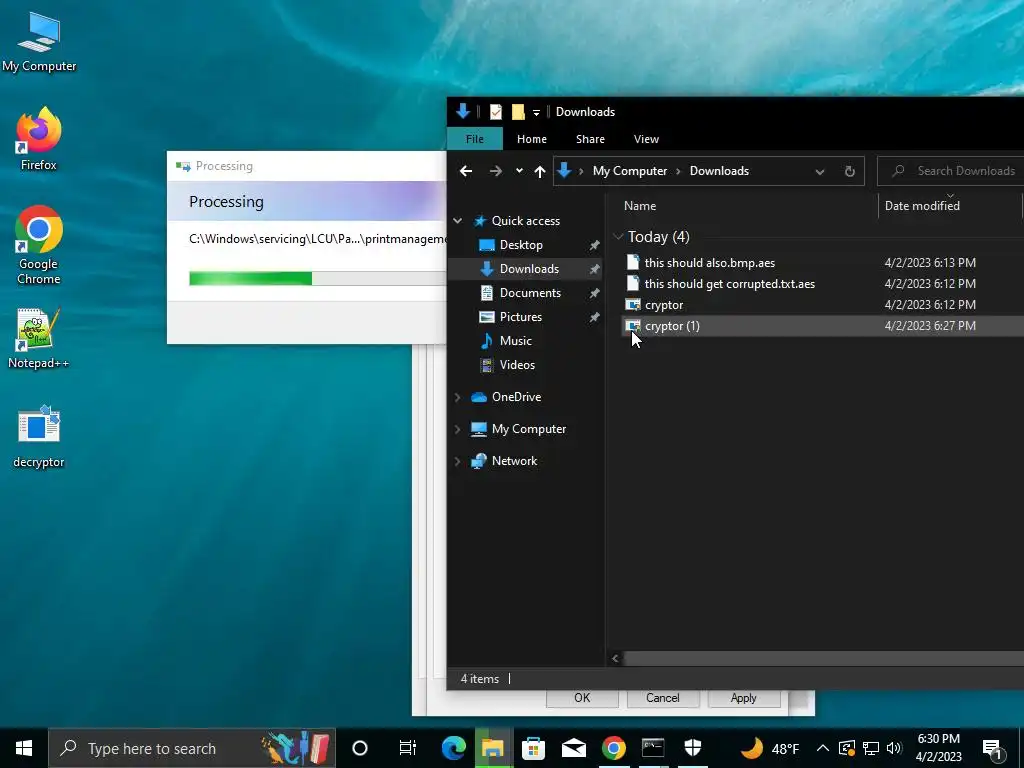Screen dimensions: 1024x768
Task: Open Task View on the taskbar
Action: (408, 748)
